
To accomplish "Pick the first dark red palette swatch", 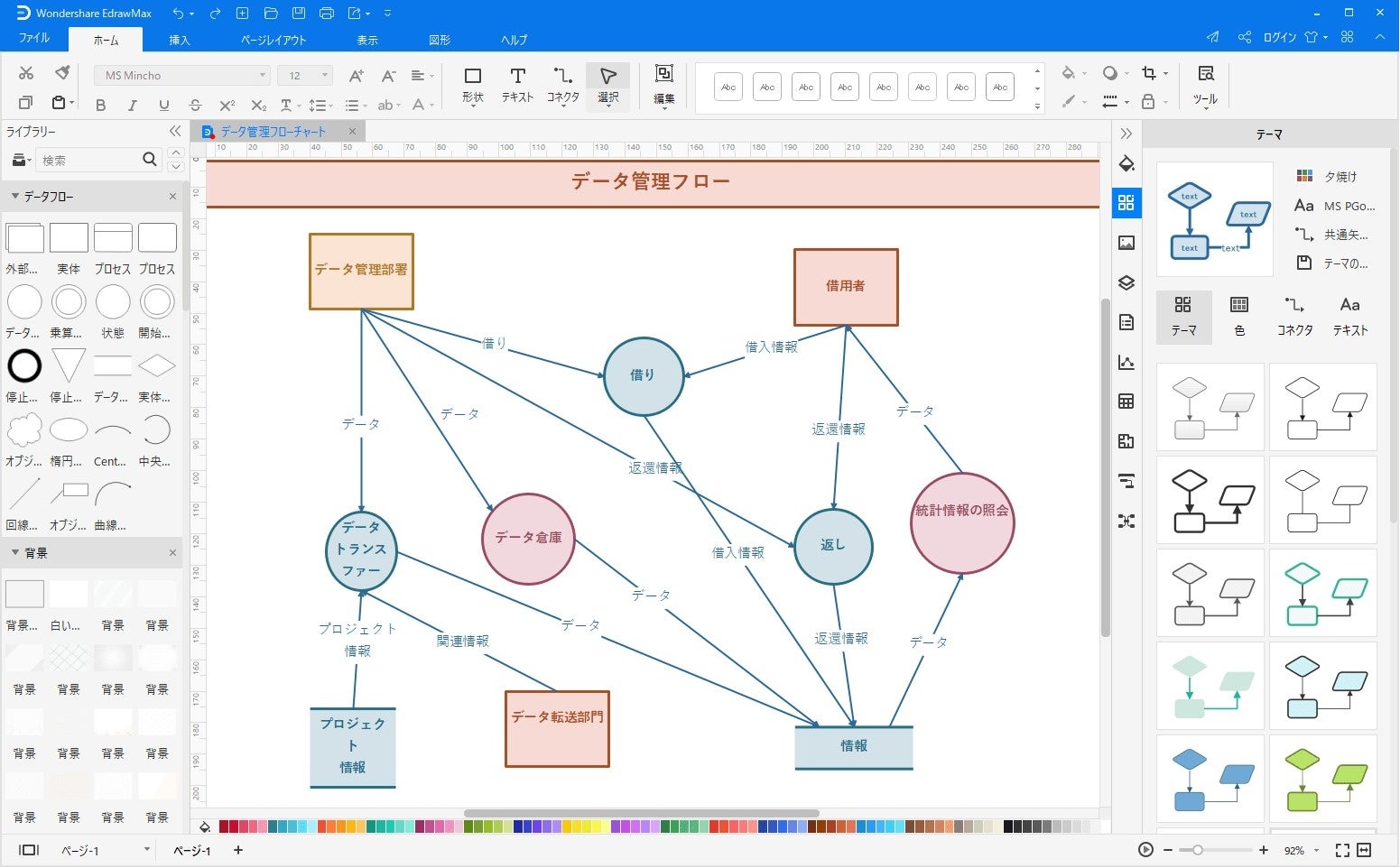I will pos(224,826).
